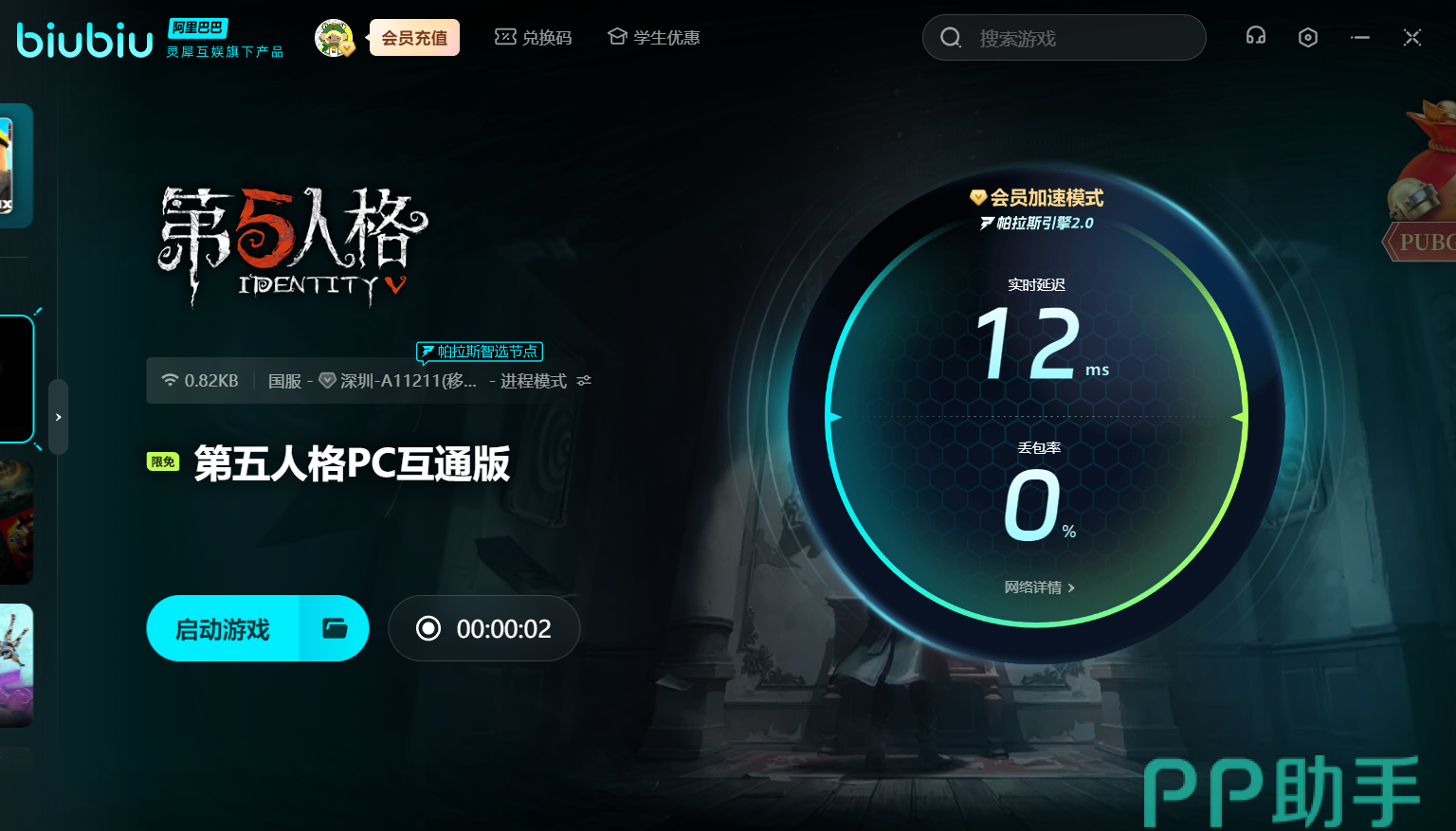The width and height of the screenshot is (1456, 831).
Task: Click the VIP diamond icon beside 会员加速模式
Action: click(978, 197)
